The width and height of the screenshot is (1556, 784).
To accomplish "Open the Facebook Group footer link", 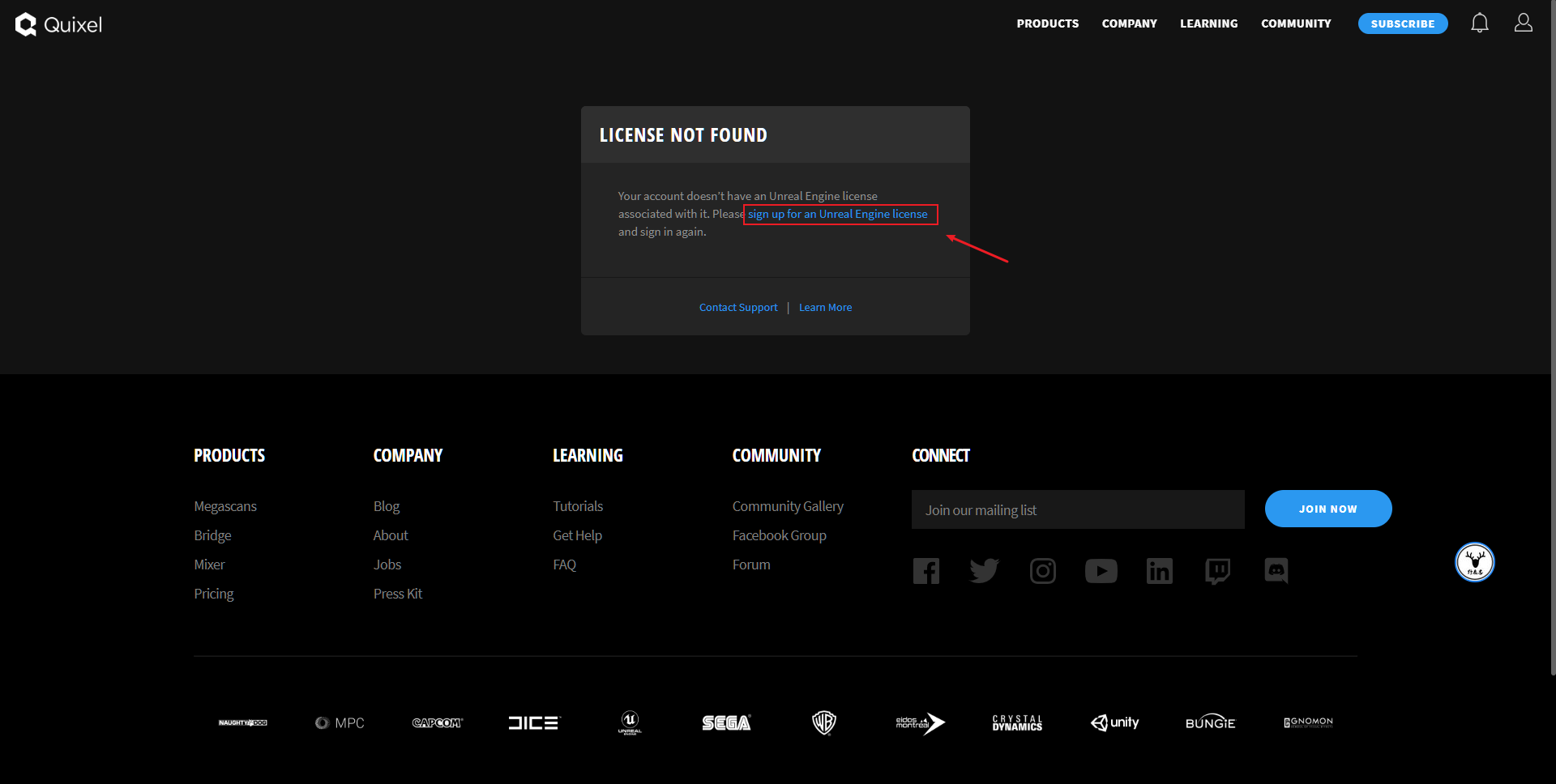I will coord(780,535).
